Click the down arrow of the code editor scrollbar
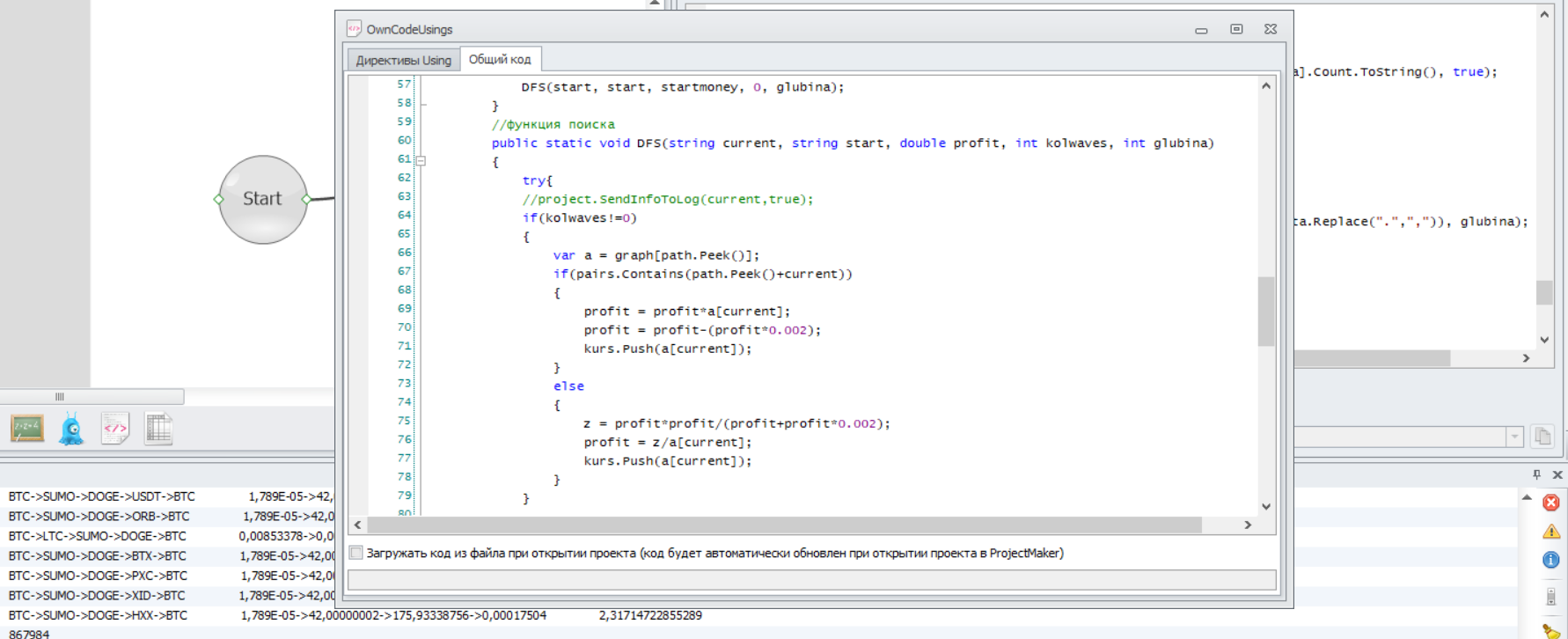 (1266, 506)
